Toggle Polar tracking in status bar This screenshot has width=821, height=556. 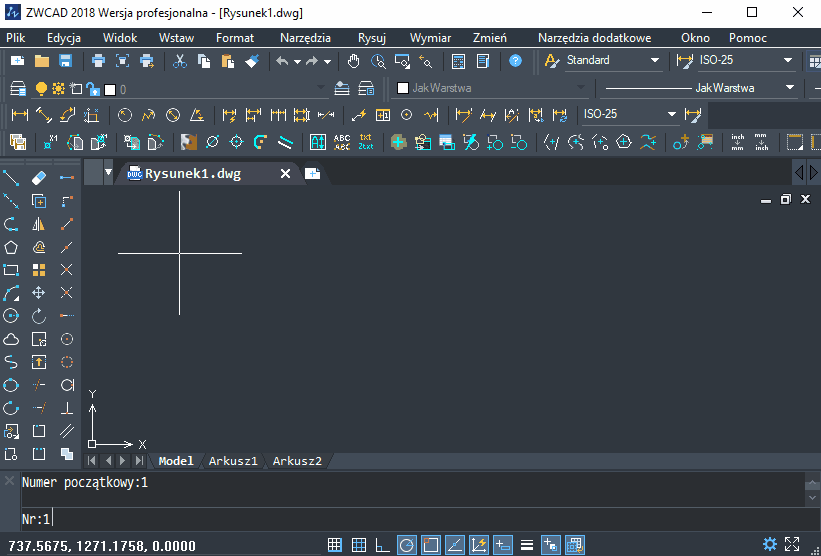coord(407,545)
